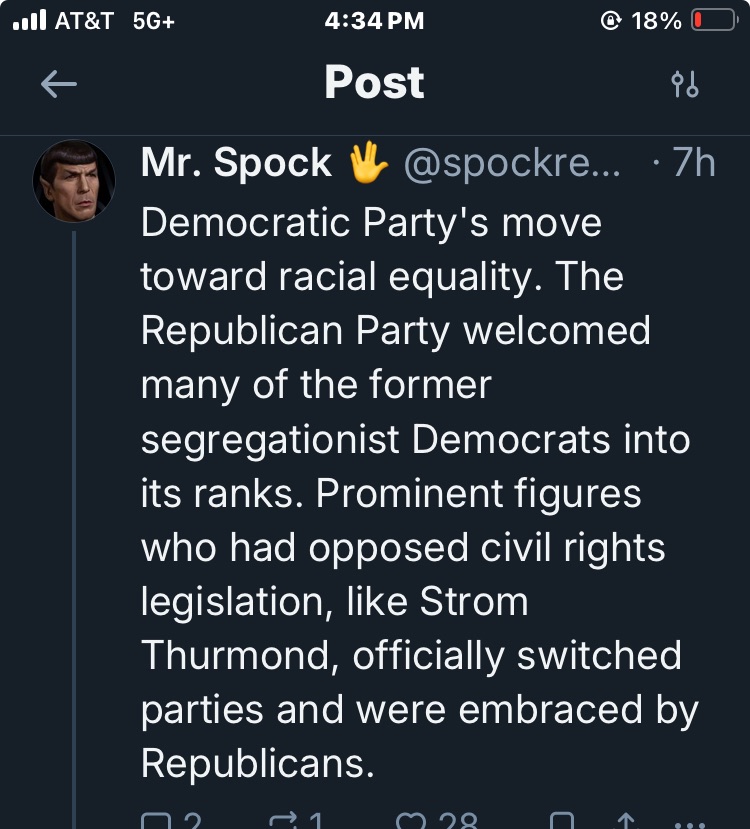
Task: Tap the orientation lock status icon
Action: pyautogui.click(x=609, y=21)
